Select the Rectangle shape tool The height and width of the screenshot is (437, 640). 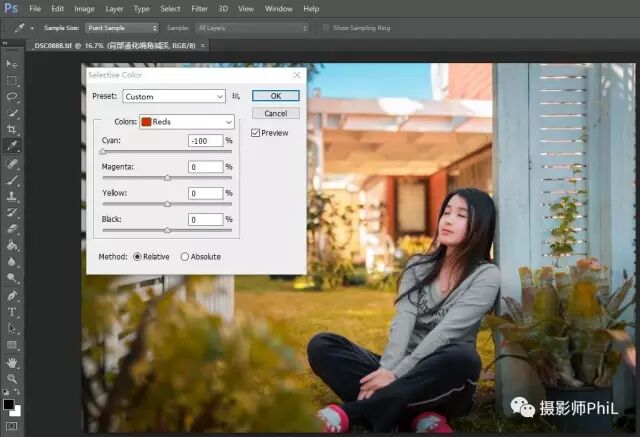(x=11, y=345)
